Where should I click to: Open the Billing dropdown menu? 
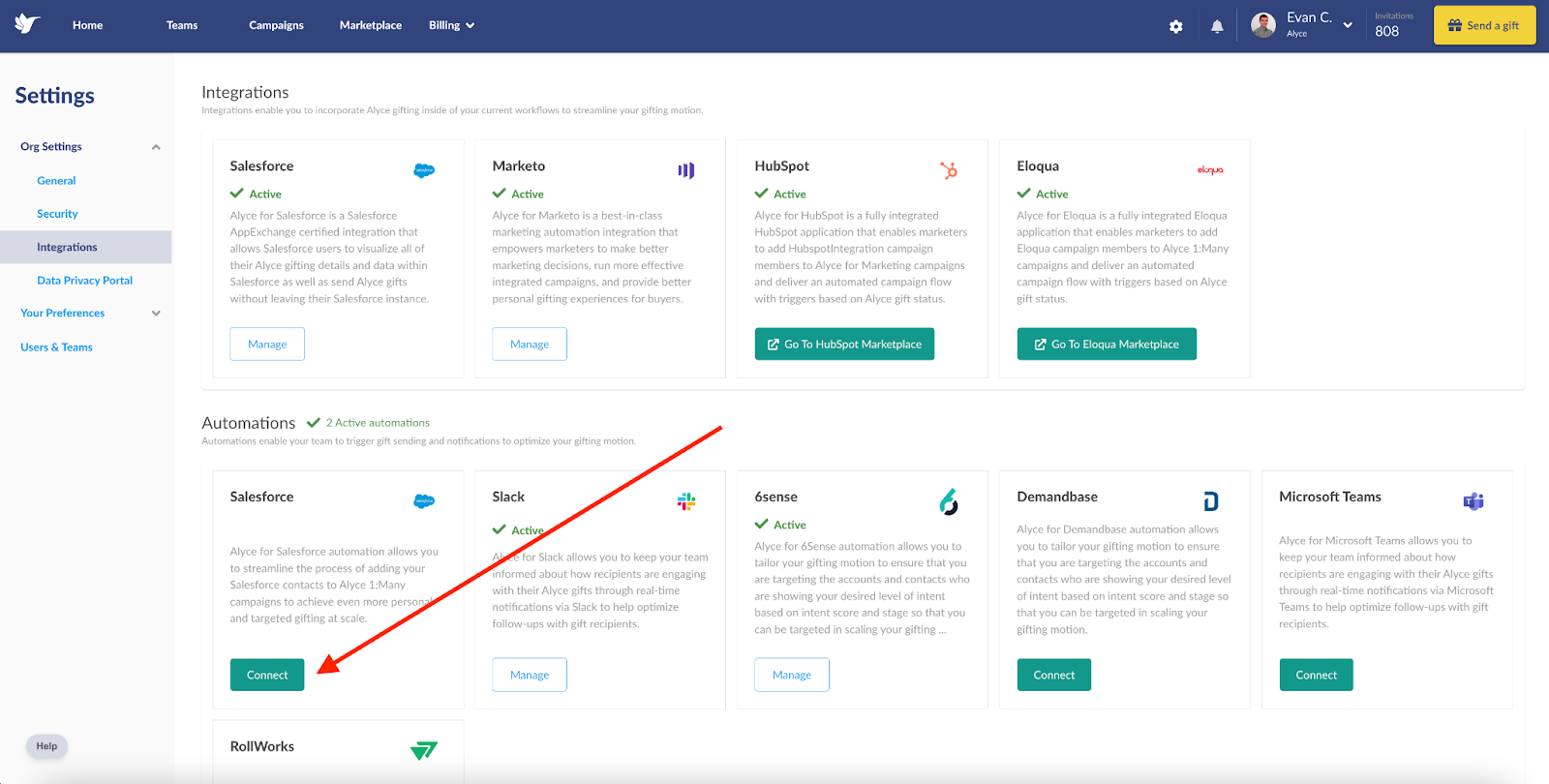(x=451, y=25)
